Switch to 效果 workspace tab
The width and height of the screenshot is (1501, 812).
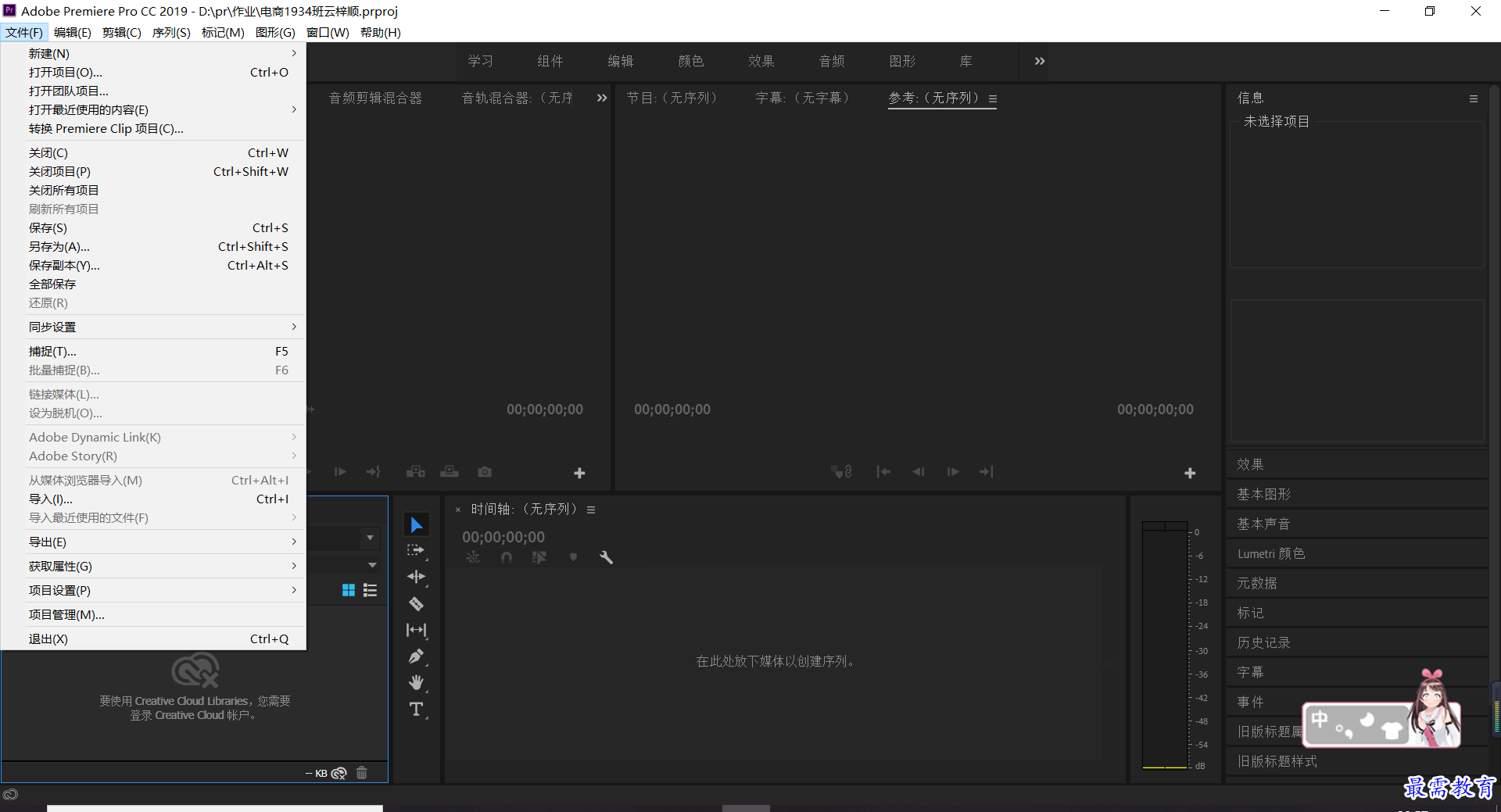tap(761, 61)
